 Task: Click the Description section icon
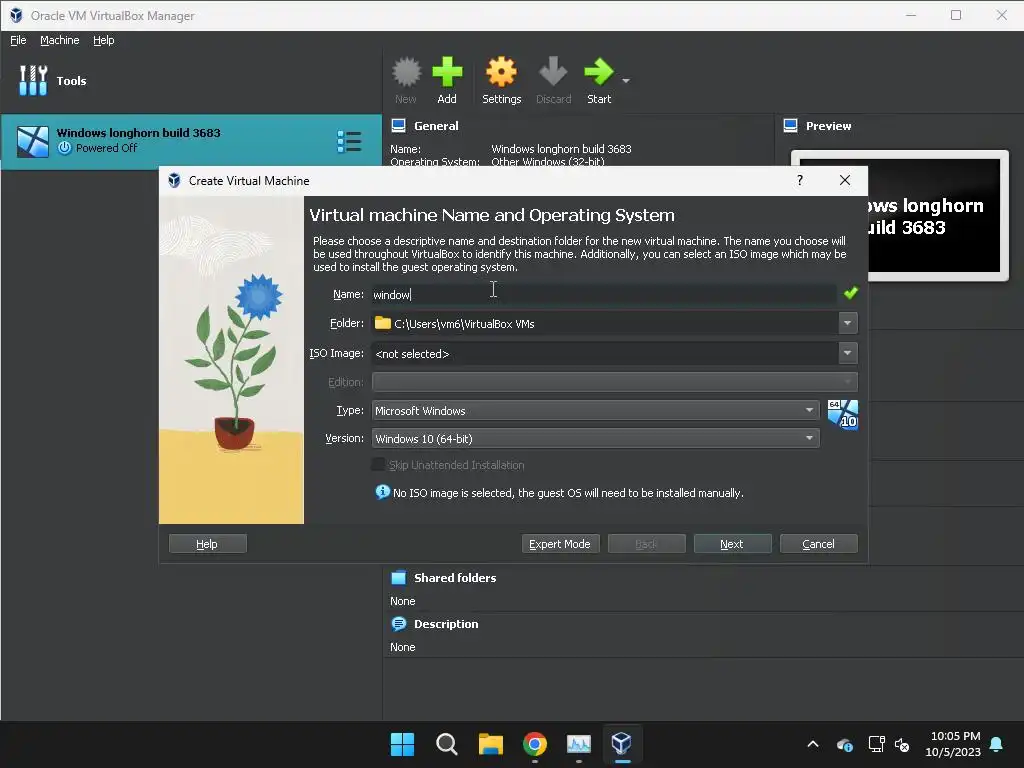(398, 624)
